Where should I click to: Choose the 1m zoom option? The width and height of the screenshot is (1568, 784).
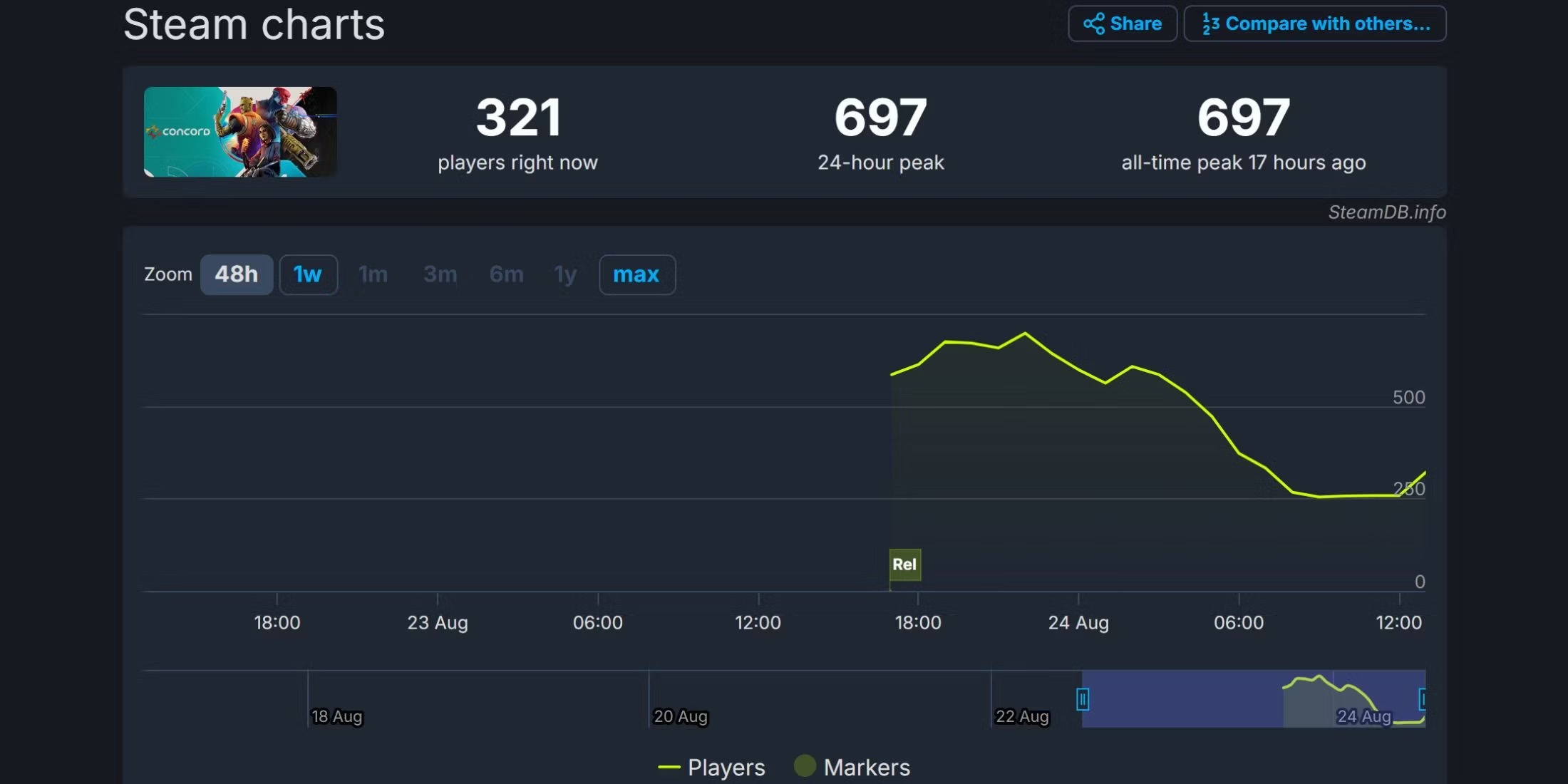373,274
